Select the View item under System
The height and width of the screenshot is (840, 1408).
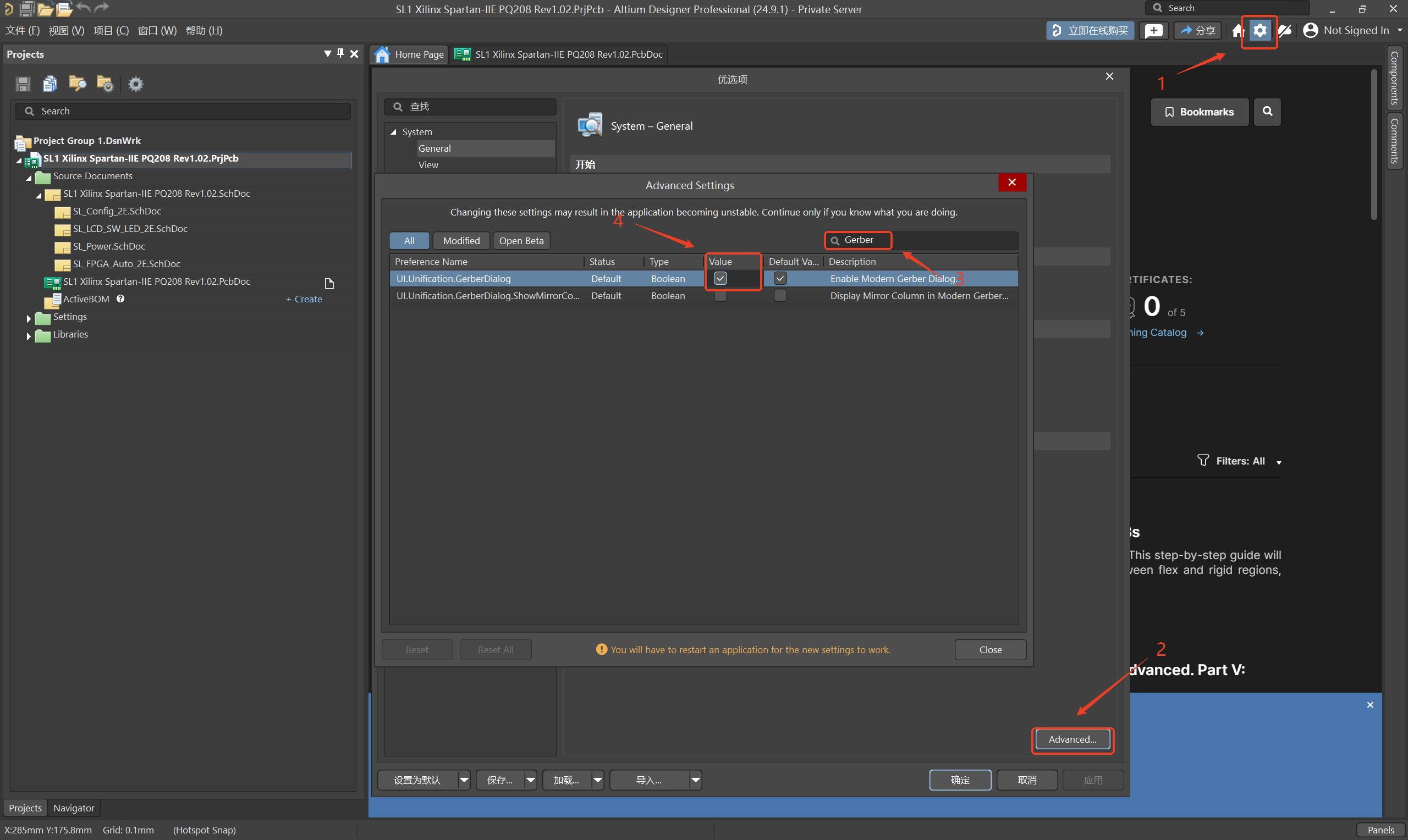pos(428,165)
